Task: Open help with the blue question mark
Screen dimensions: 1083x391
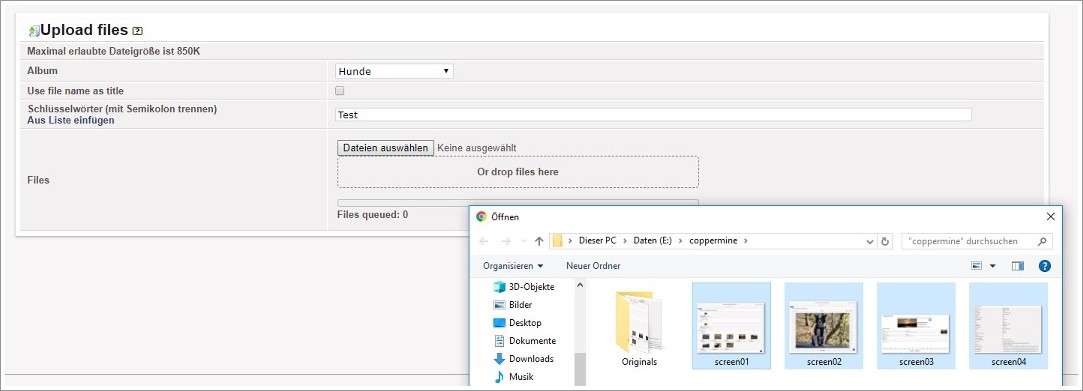Action: 1044,266
